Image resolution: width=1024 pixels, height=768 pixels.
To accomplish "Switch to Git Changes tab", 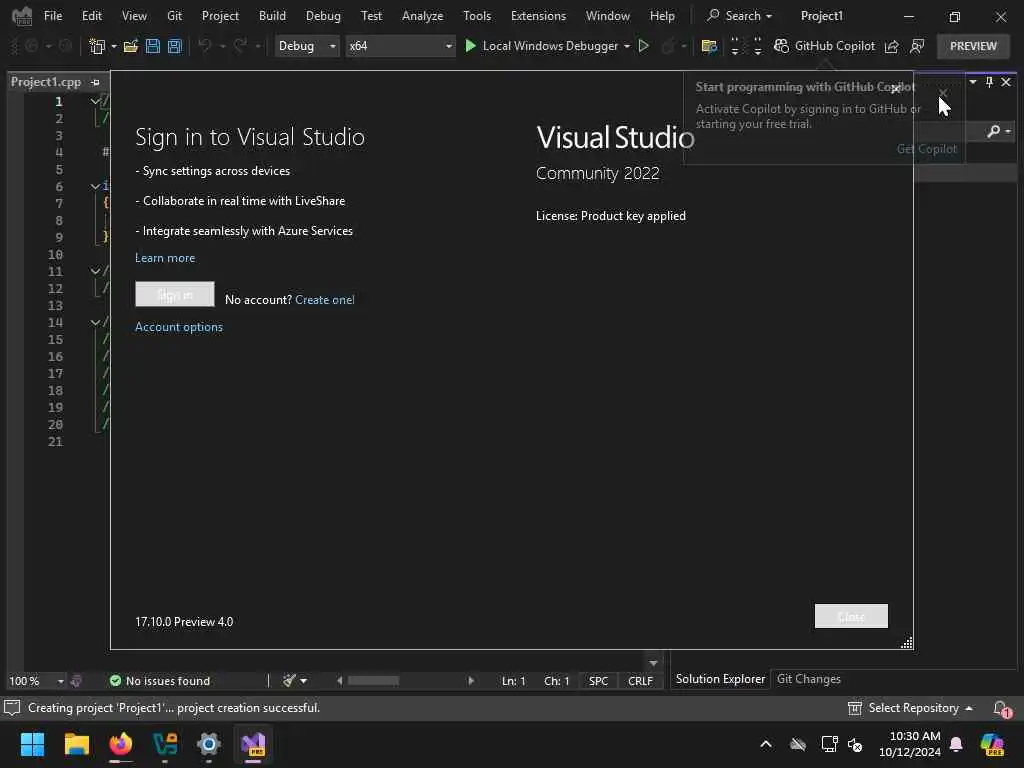I will (808, 679).
